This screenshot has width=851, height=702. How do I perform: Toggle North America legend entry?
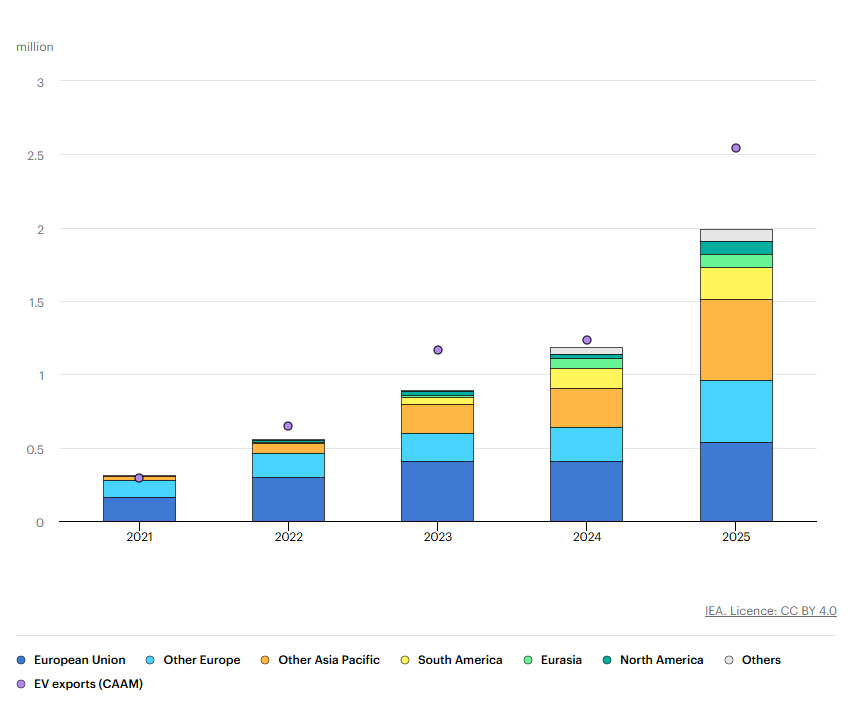click(653, 660)
